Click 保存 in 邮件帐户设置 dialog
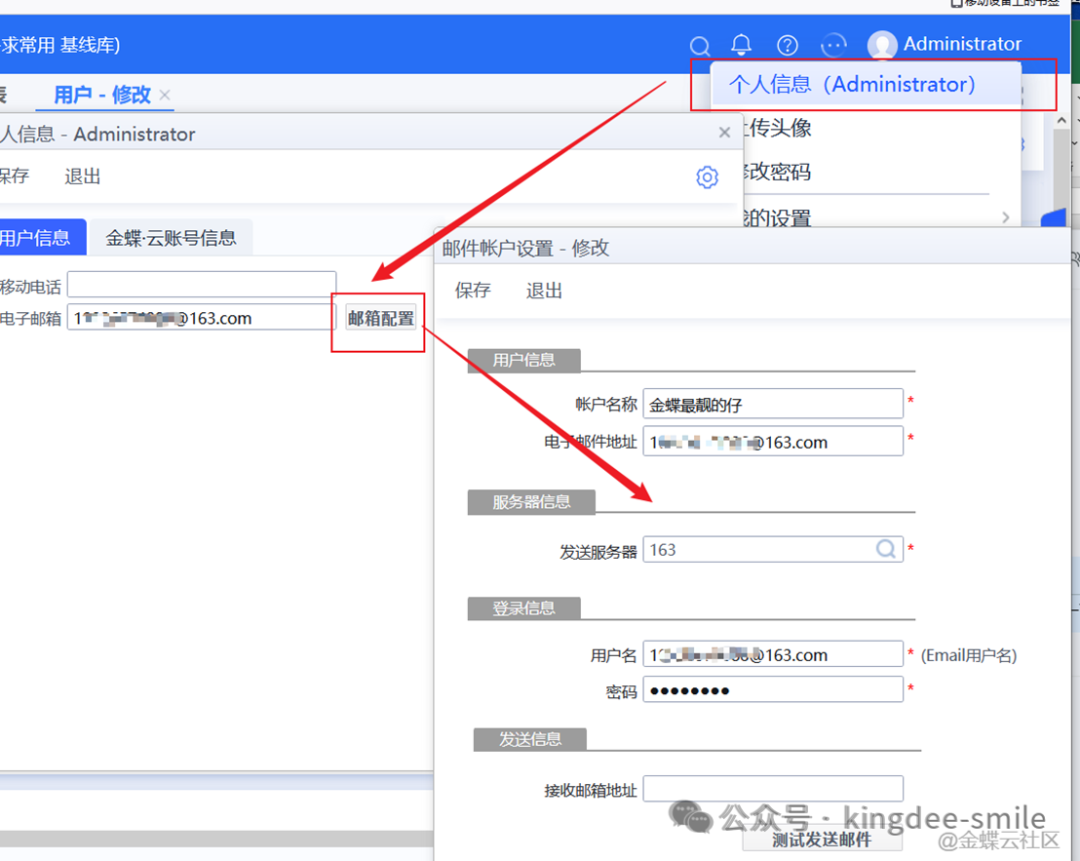This screenshot has width=1080, height=861. 473,291
